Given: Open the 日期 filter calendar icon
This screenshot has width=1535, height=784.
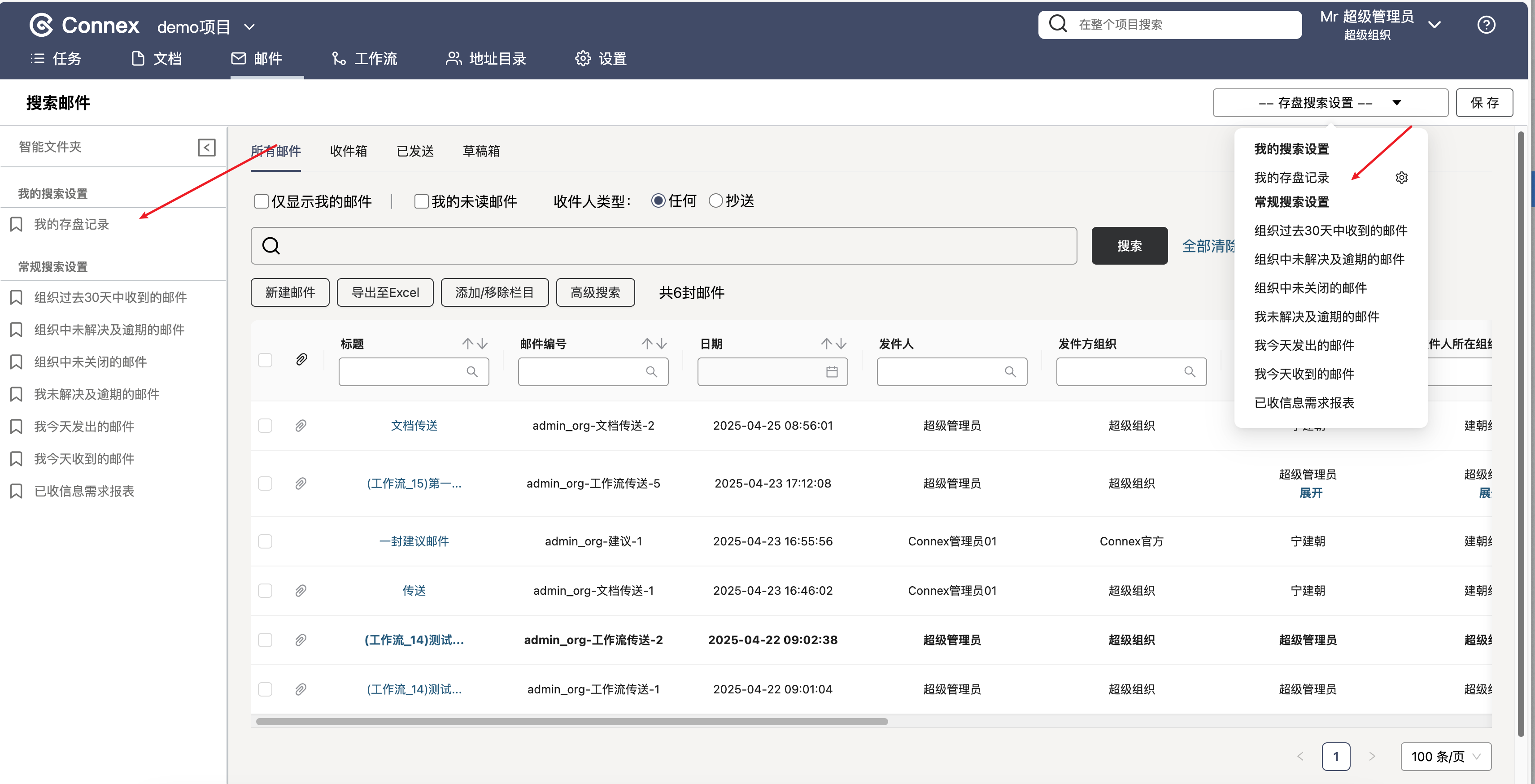Looking at the screenshot, I should (832, 372).
